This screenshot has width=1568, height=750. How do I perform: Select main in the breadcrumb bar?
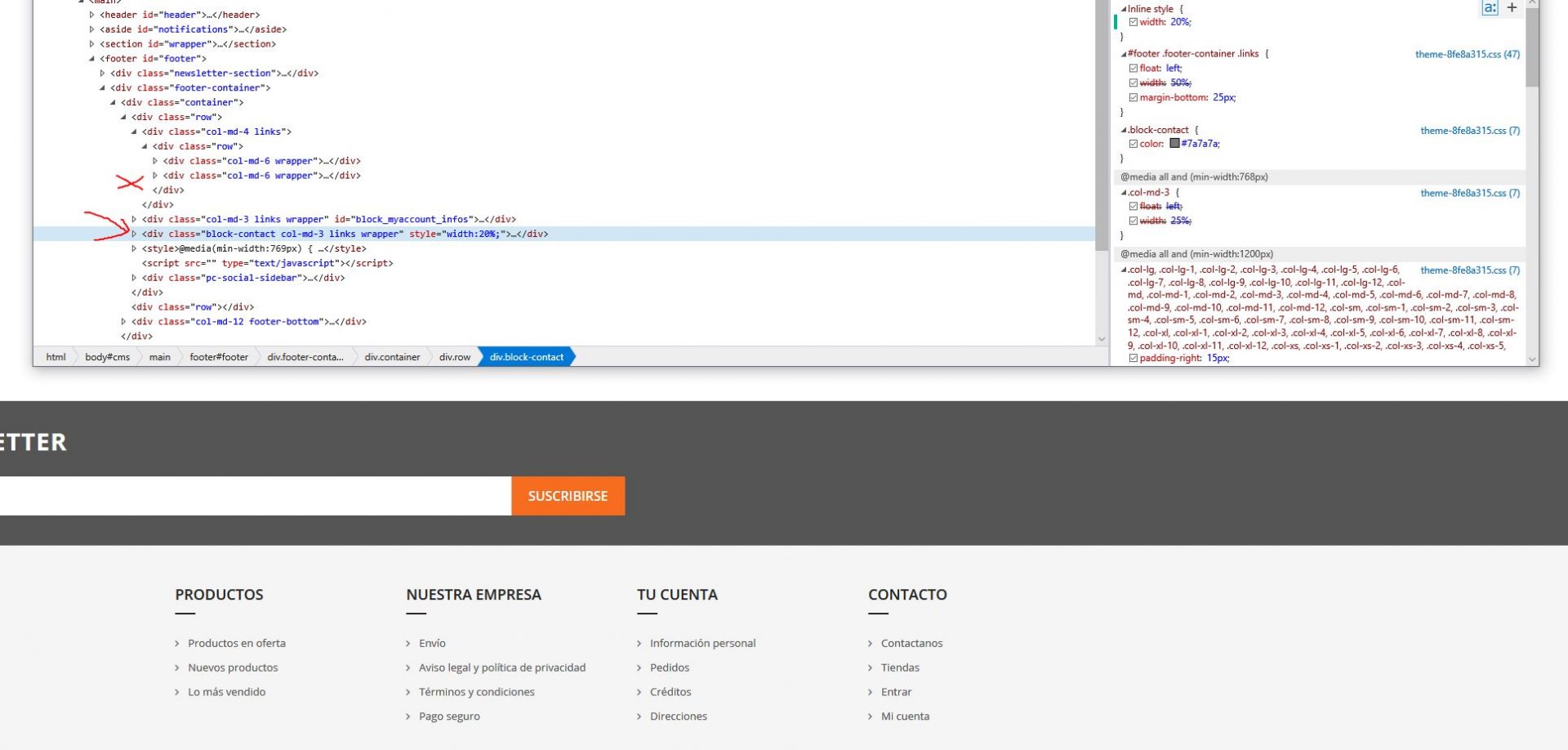(x=160, y=357)
